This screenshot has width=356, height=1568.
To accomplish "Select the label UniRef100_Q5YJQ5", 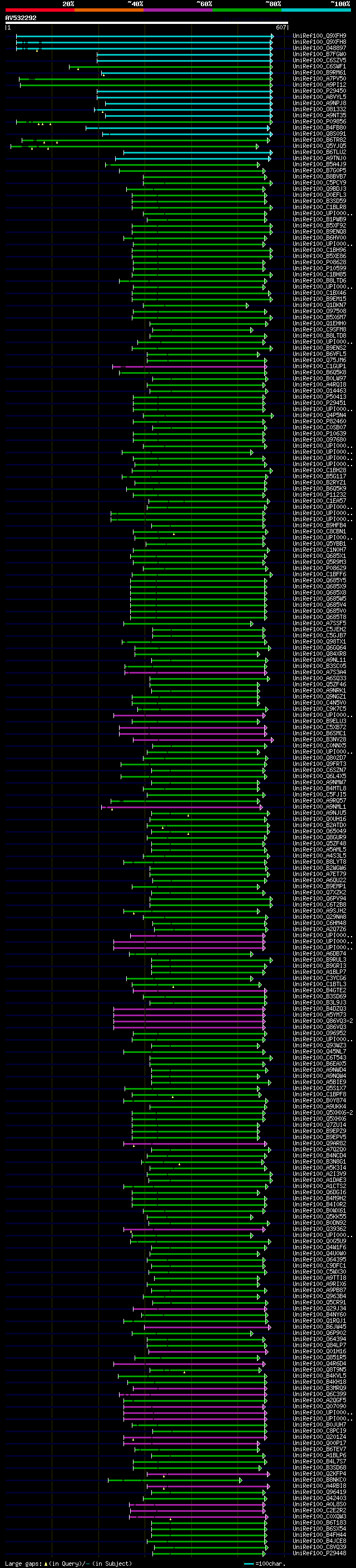I will (x=319, y=146).
